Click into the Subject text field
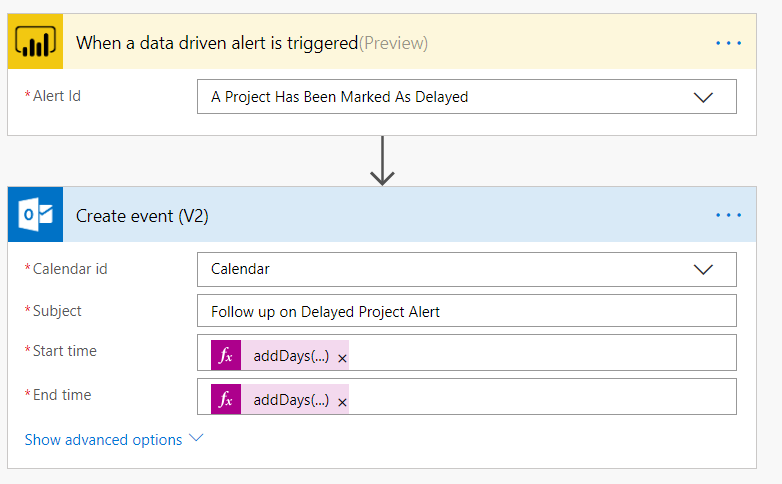The width and height of the screenshot is (782, 484). [467, 311]
